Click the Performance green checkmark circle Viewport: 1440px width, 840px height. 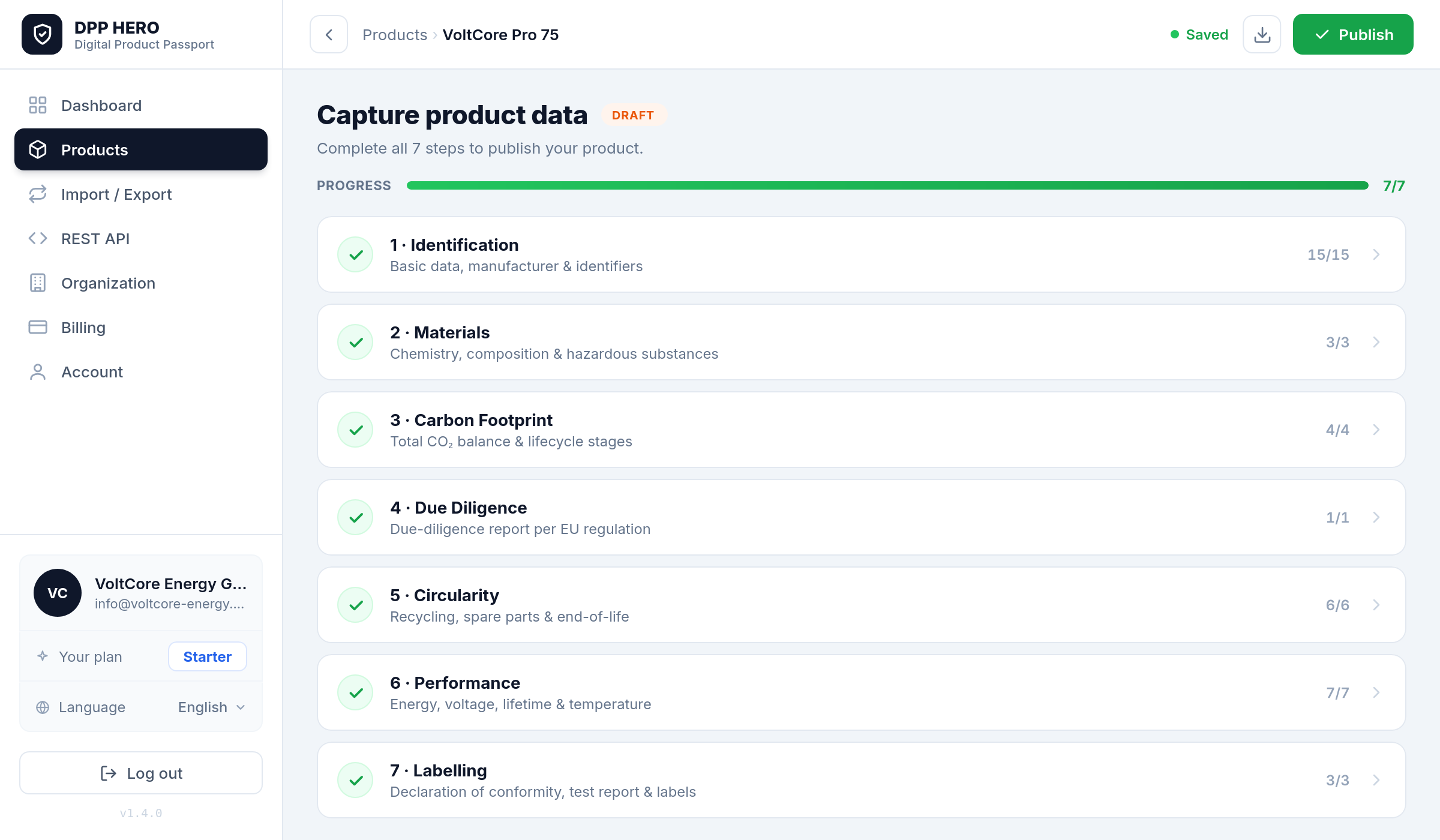coord(356,692)
